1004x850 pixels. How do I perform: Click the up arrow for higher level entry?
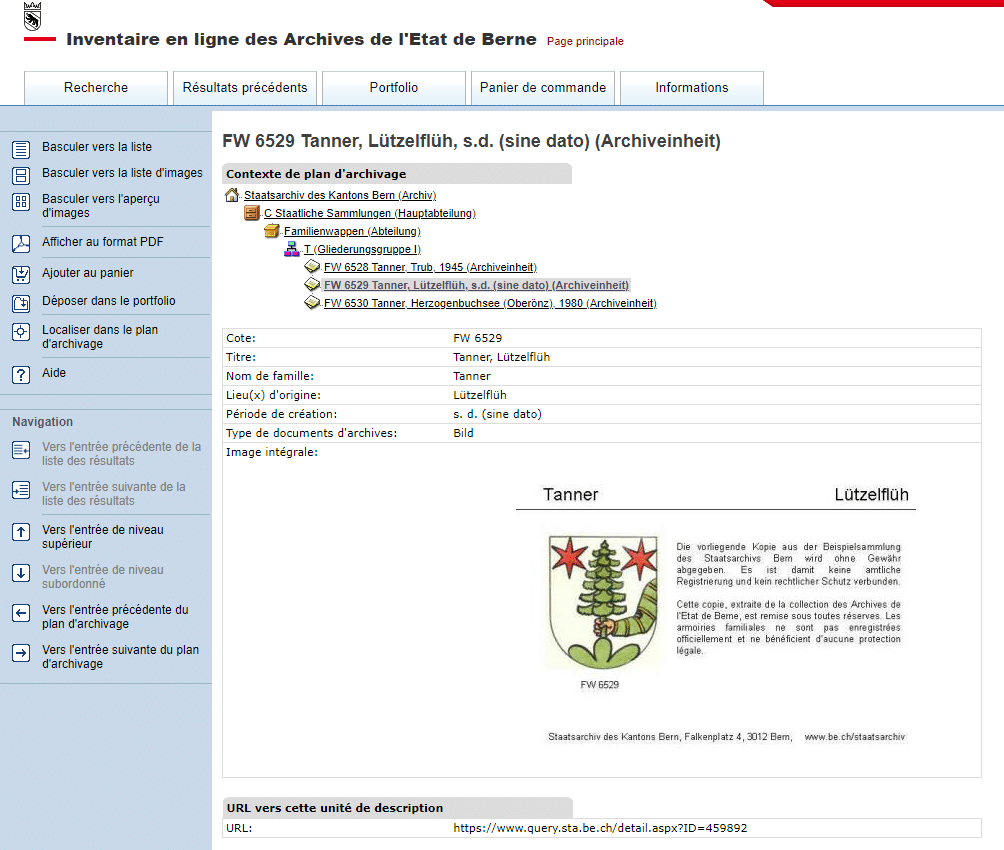click(21, 532)
